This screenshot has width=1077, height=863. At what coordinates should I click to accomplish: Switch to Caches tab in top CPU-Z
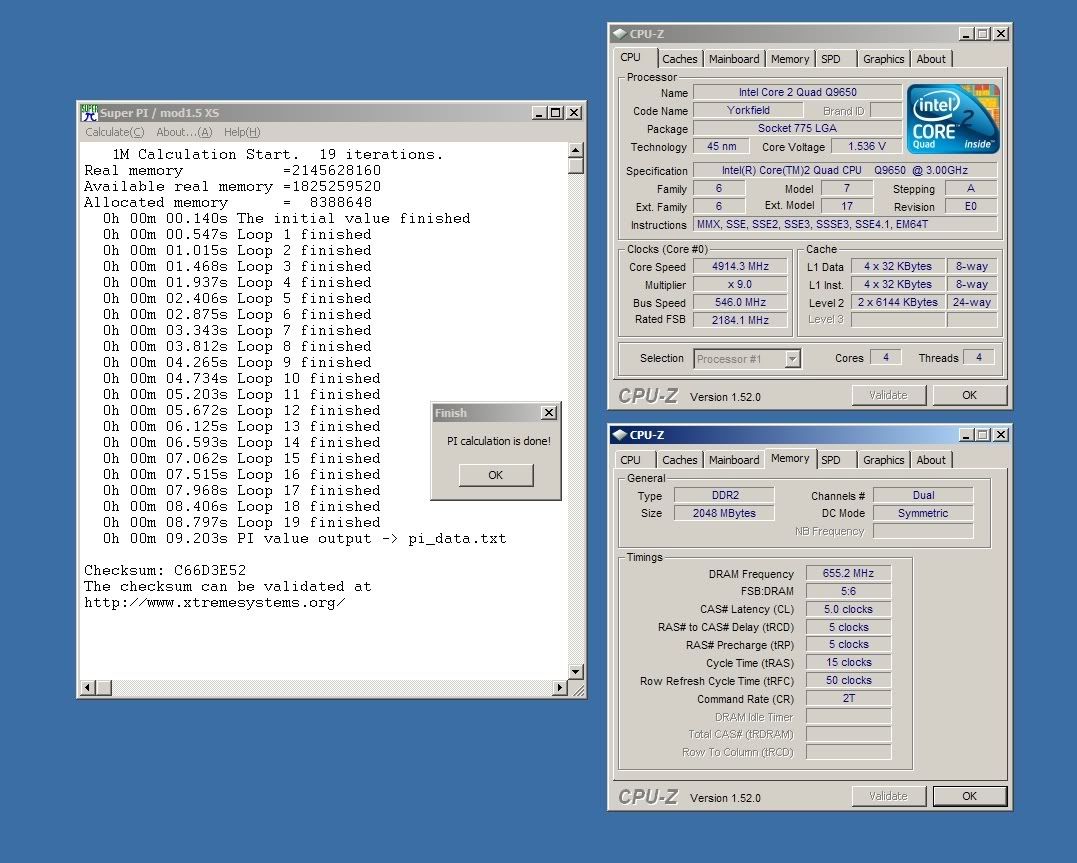[679, 59]
